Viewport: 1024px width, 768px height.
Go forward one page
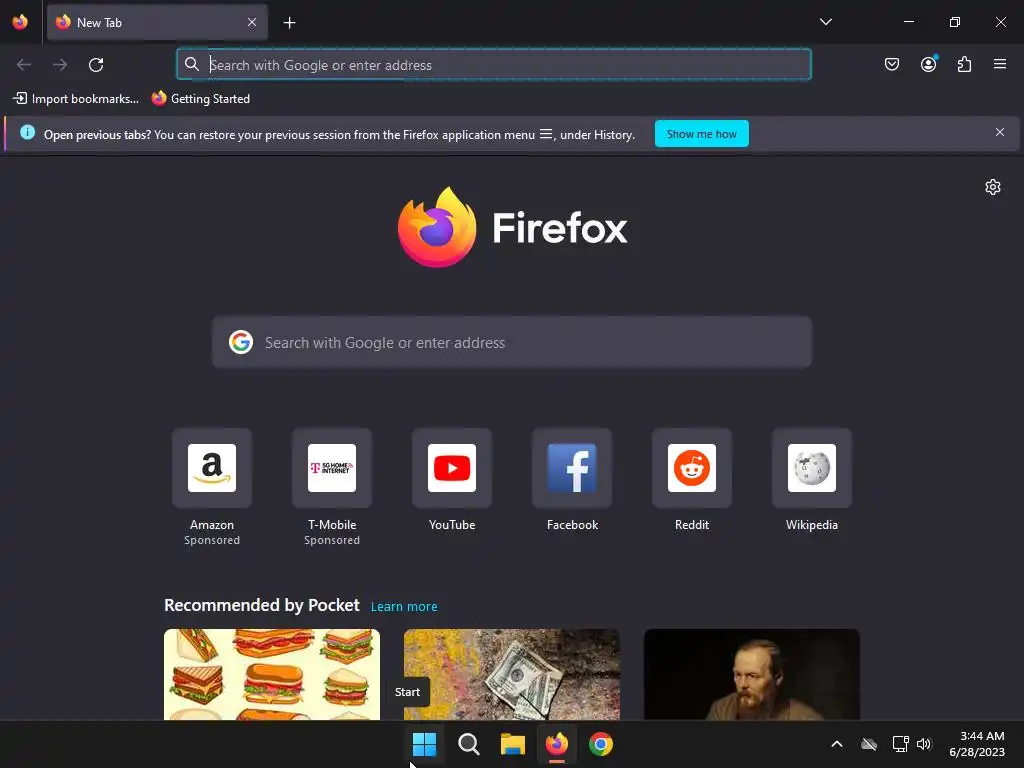(60, 65)
